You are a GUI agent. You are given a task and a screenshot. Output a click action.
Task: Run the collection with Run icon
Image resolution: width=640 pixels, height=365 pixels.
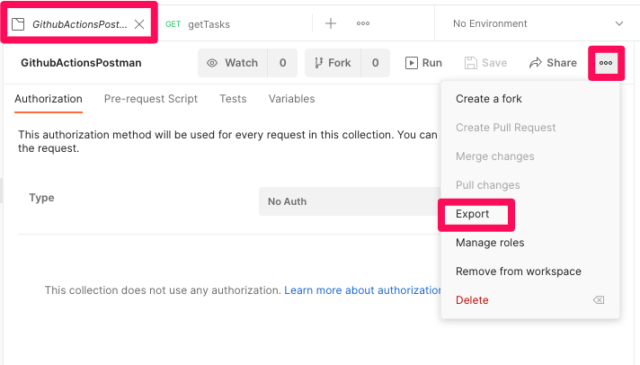click(411, 63)
